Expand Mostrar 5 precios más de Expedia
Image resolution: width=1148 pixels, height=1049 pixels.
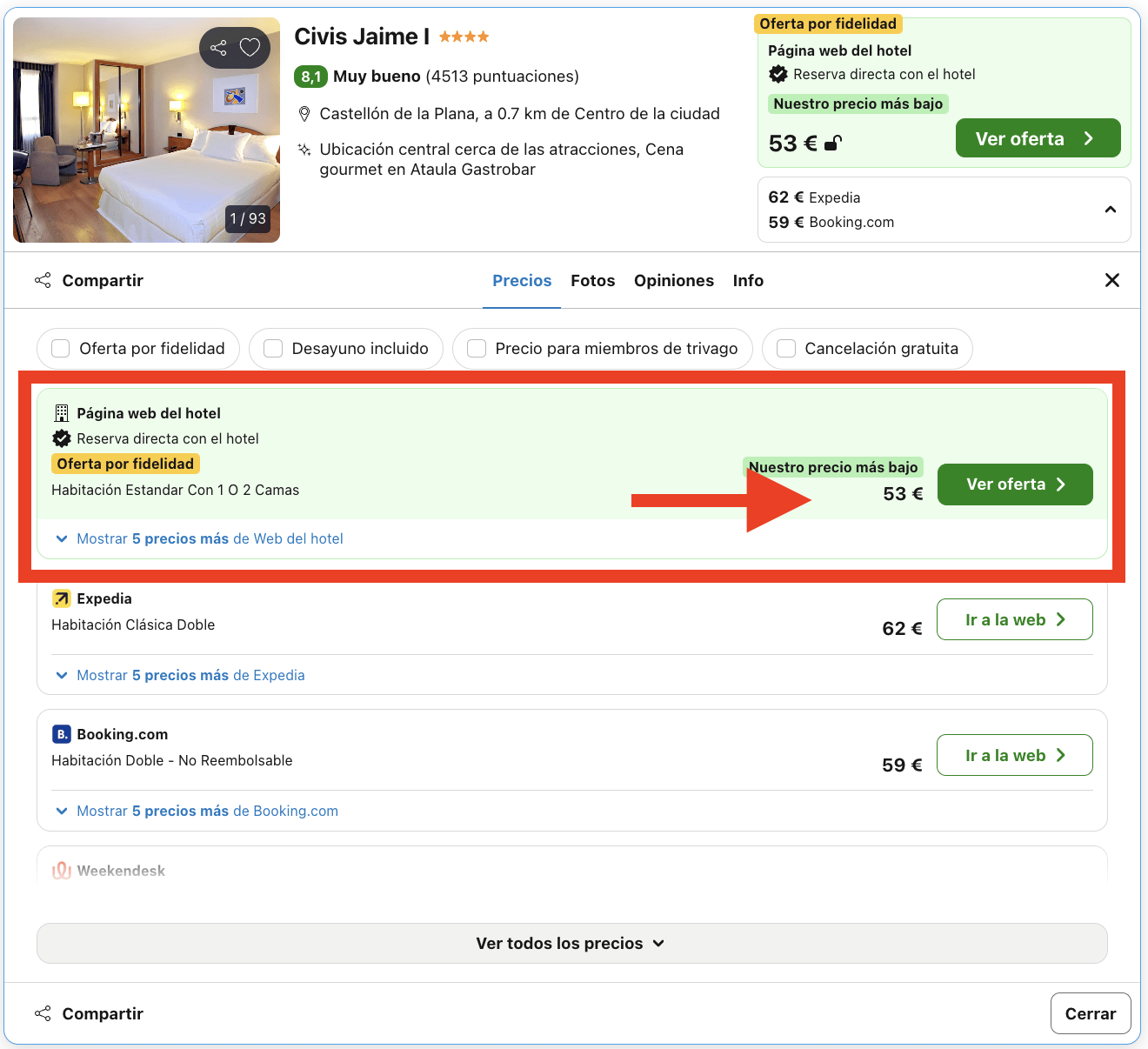[190, 675]
